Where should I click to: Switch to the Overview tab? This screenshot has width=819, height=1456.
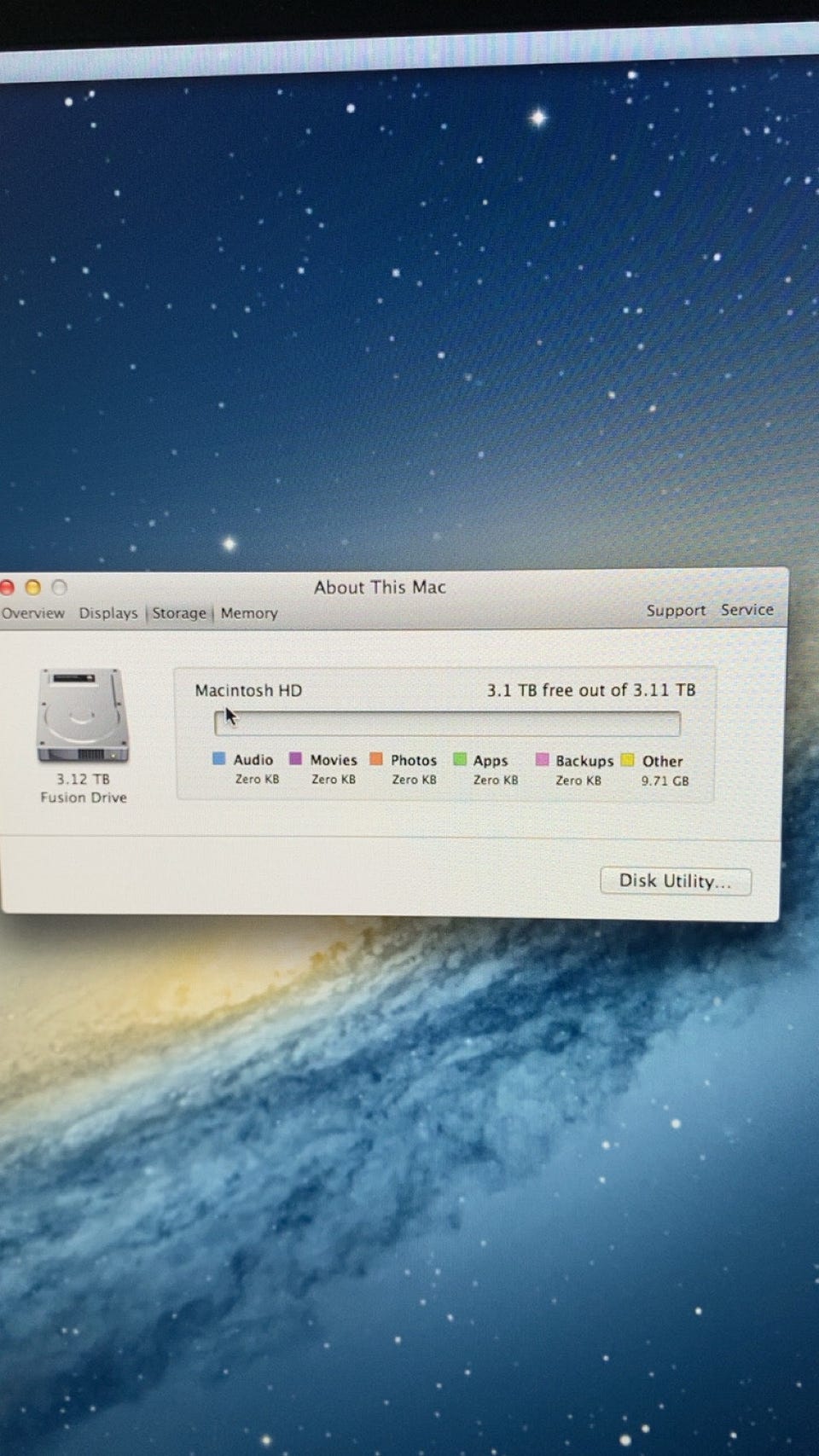click(x=32, y=613)
